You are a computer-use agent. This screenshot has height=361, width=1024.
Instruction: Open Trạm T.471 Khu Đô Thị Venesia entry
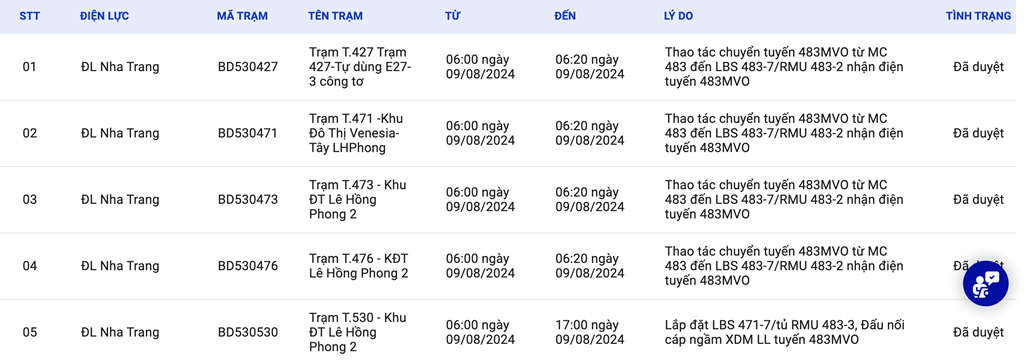pos(357,133)
